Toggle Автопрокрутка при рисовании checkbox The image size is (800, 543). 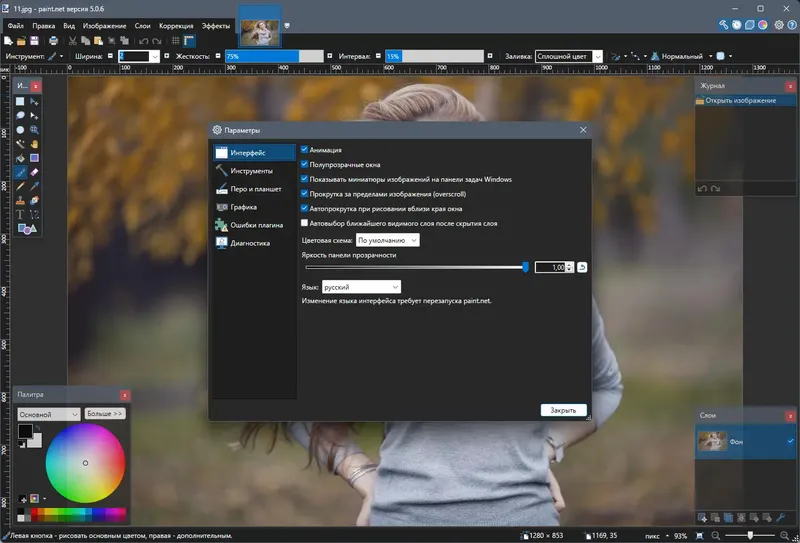tap(305, 208)
